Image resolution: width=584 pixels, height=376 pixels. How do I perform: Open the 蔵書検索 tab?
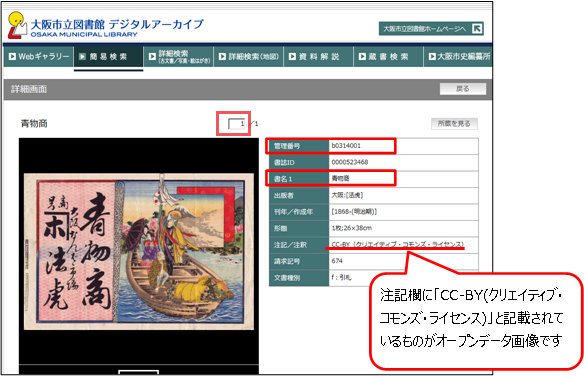[x=388, y=57]
